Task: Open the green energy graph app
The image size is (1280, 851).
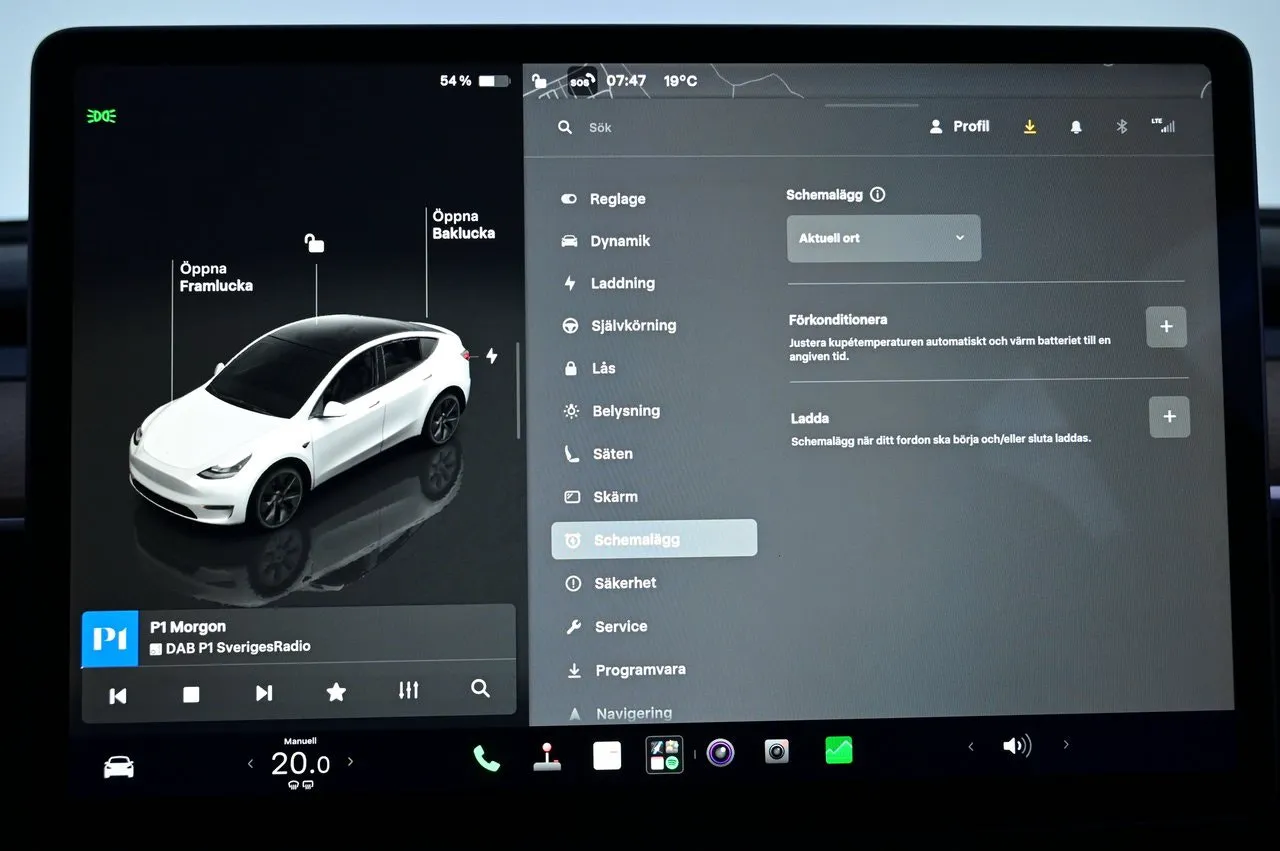Action: 839,750
